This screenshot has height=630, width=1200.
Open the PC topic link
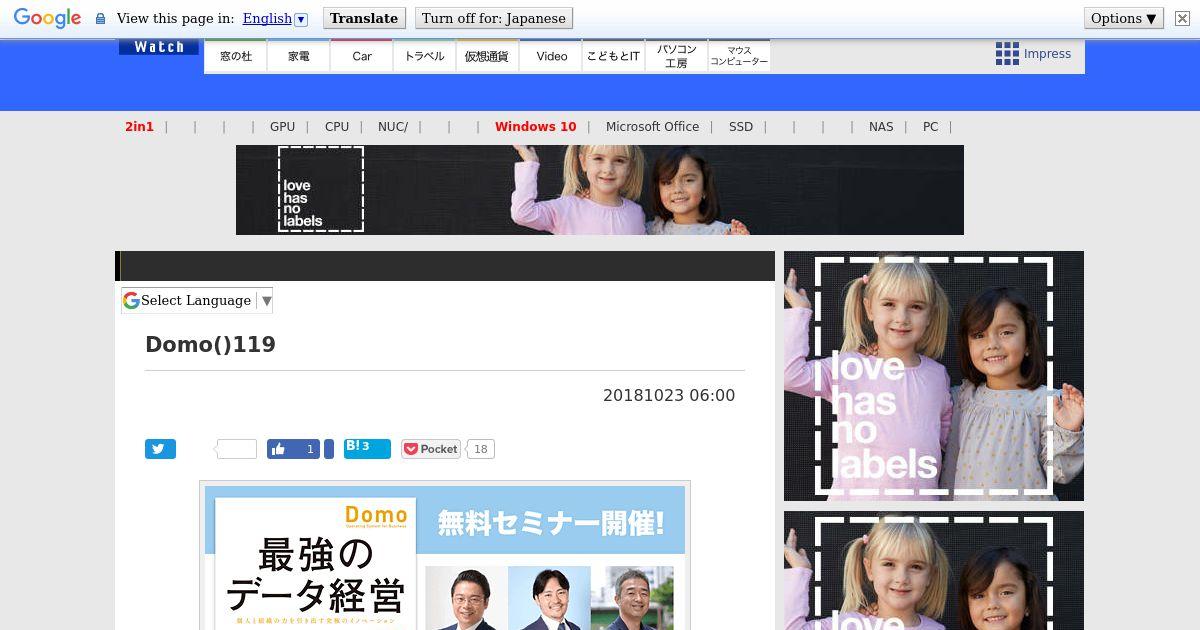pos(930,127)
